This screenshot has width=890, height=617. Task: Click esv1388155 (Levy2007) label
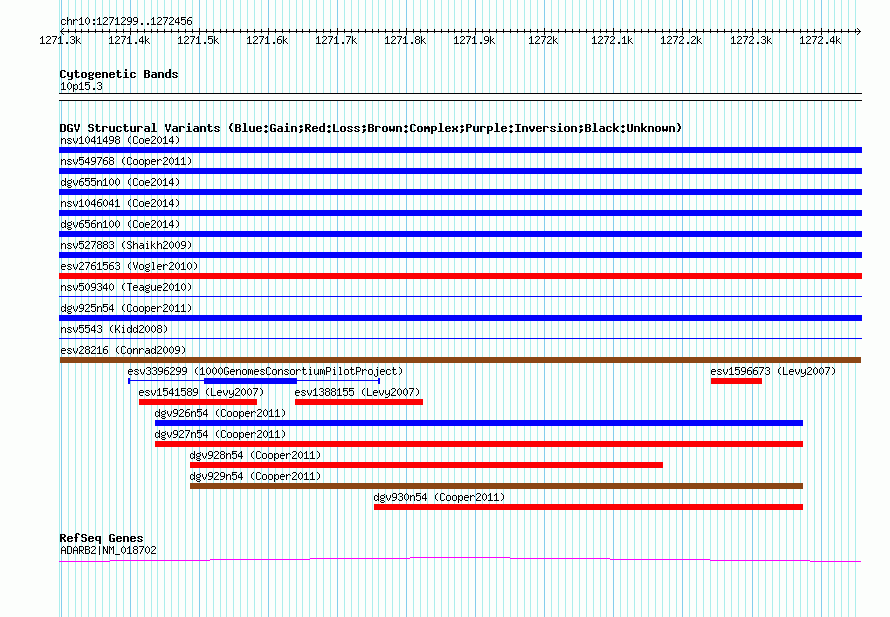pyautogui.click(x=358, y=392)
